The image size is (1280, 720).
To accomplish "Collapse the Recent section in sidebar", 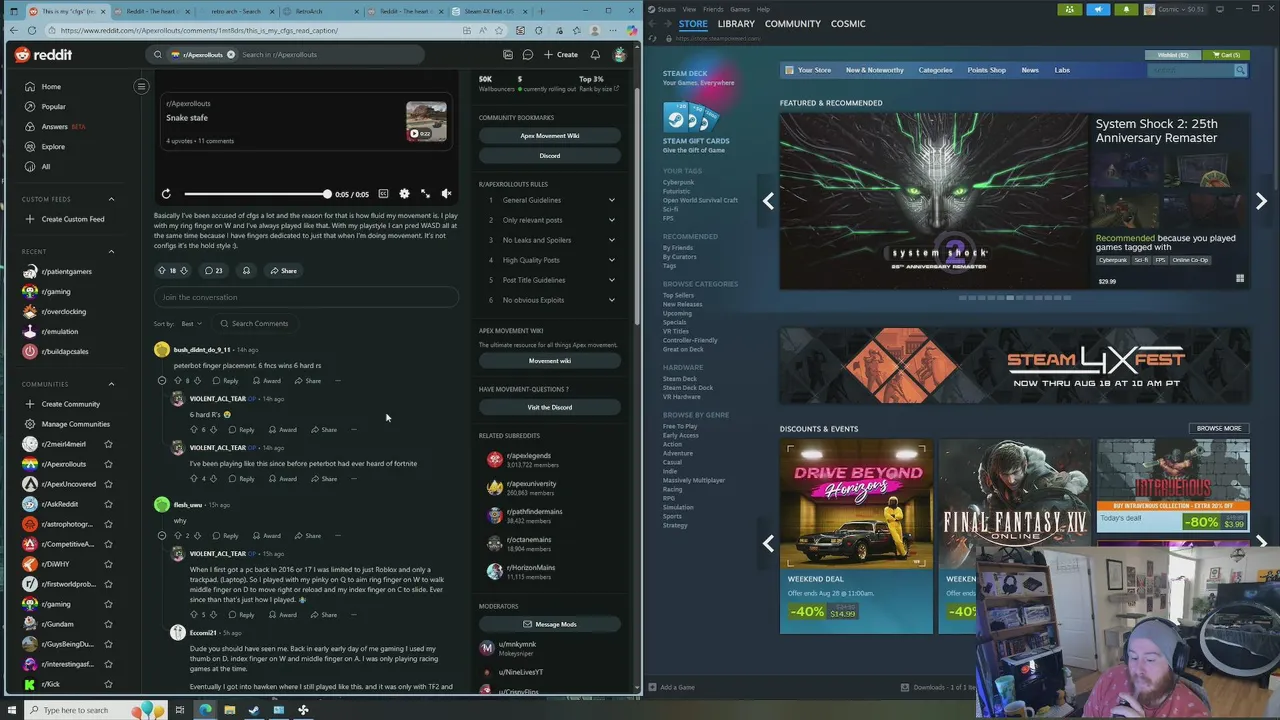I will click(111, 252).
